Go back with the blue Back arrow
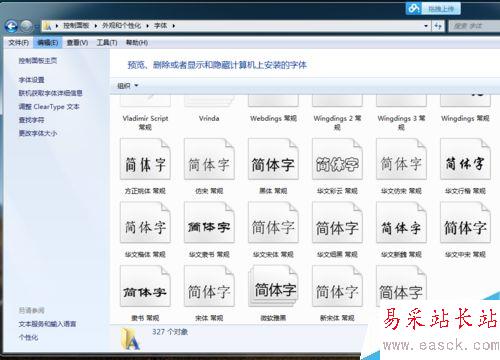The width and height of the screenshot is (500, 360). pyautogui.click(x=11, y=26)
